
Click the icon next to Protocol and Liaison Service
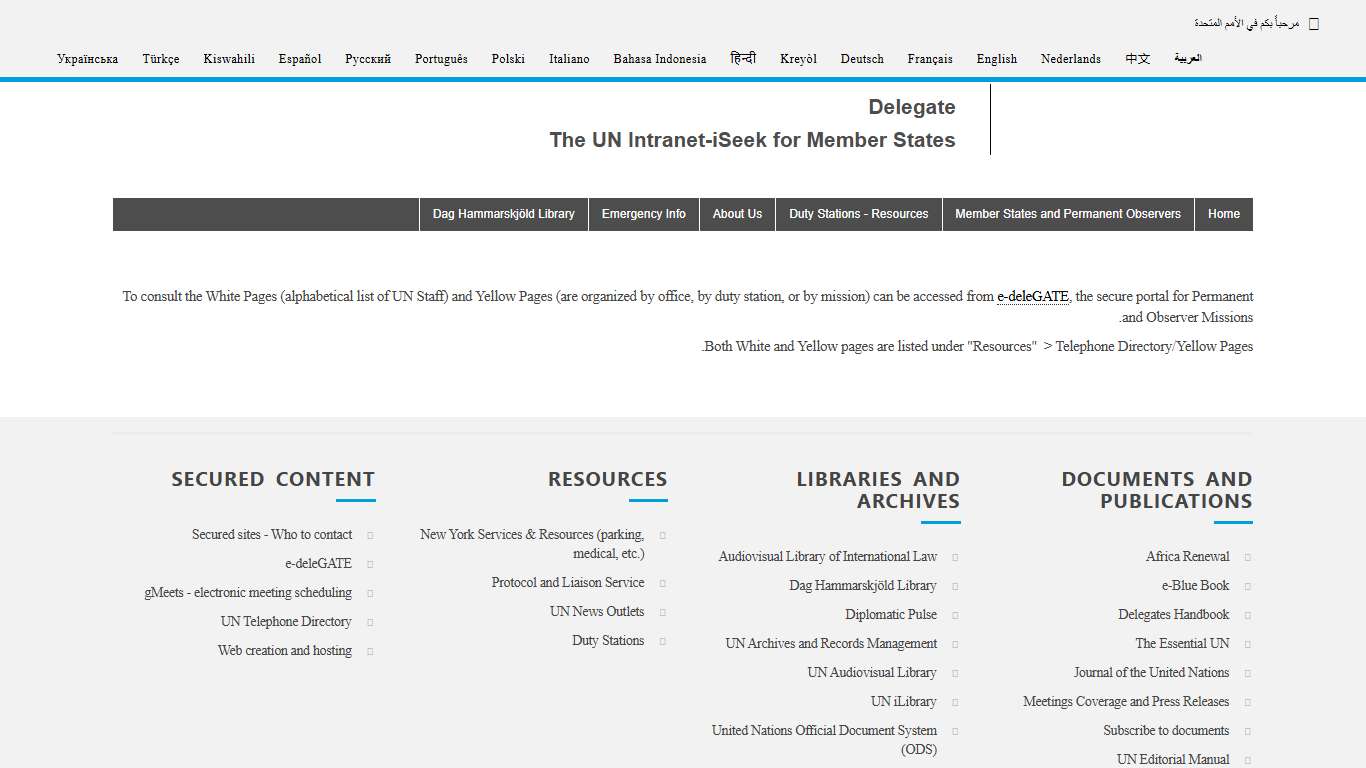(662, 582)
